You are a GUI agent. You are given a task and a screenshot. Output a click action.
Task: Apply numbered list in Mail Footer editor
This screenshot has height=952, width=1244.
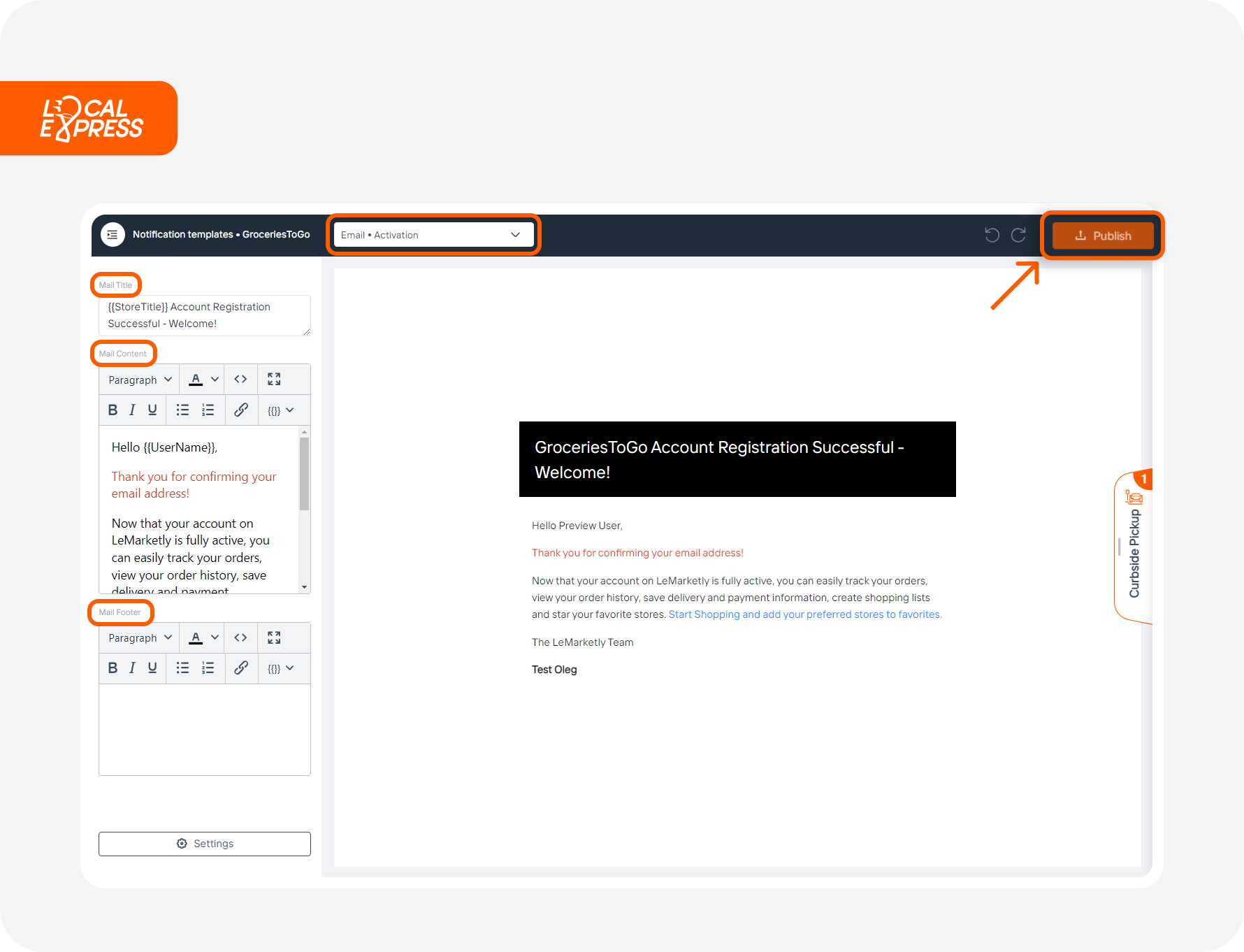click(x=208, y=668)
